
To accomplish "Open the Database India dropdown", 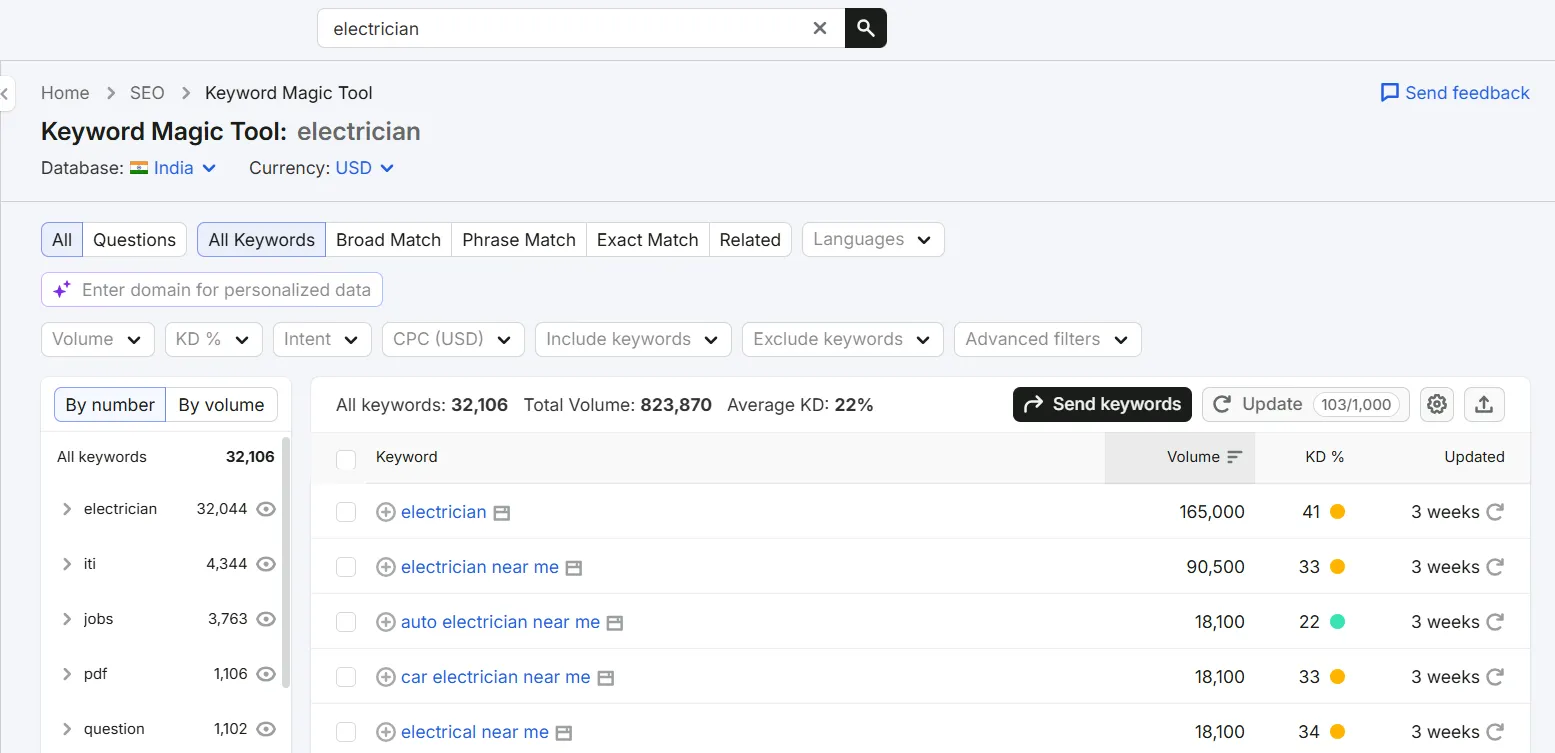I will coord(174,168).
